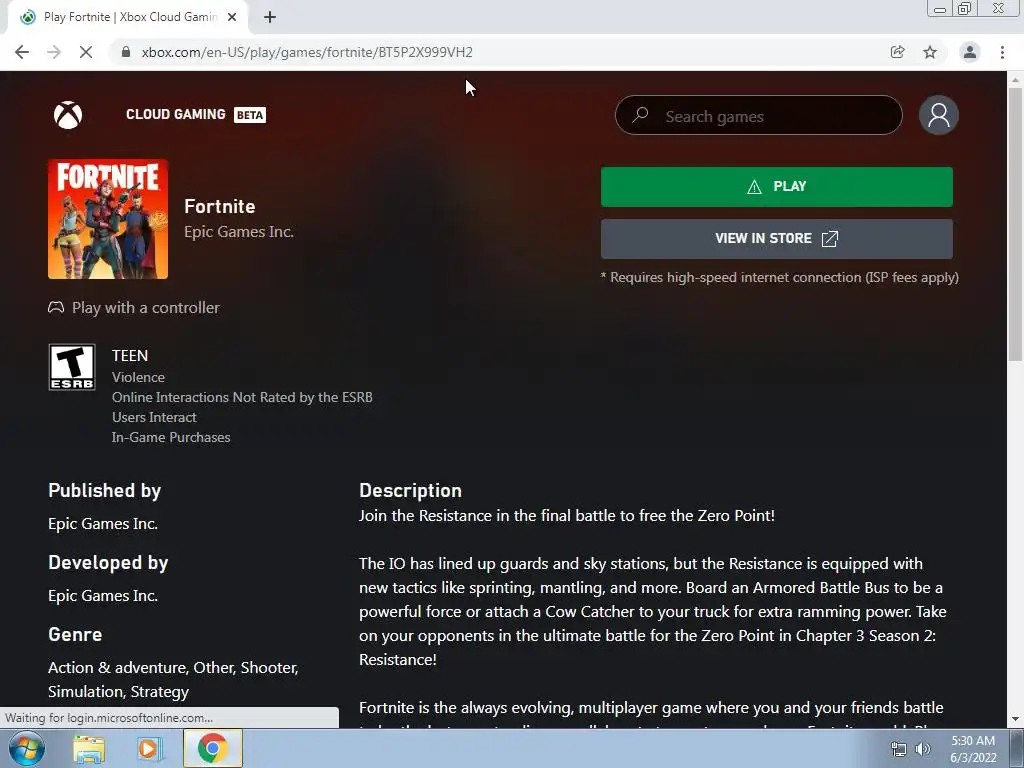Click the page vertical scrollbar thumb

(x=1015, y=223)
